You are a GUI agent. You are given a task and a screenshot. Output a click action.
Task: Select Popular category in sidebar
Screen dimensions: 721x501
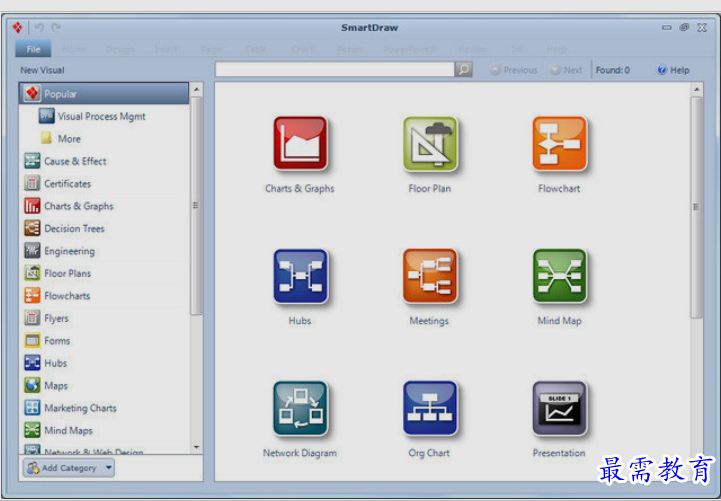click(x=104, y=94)
